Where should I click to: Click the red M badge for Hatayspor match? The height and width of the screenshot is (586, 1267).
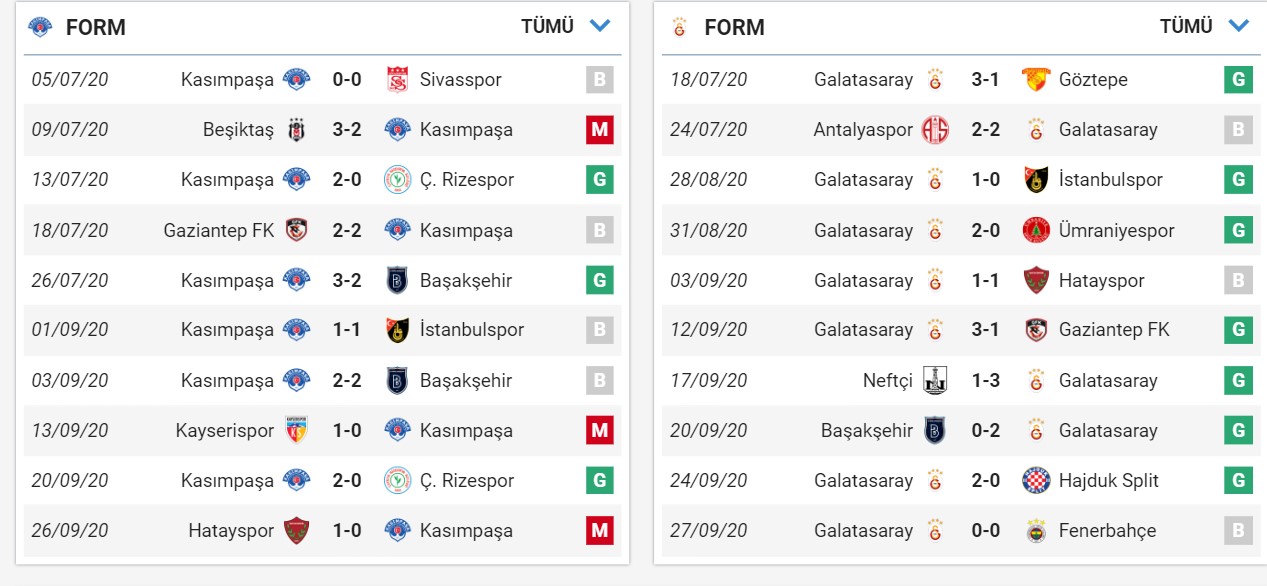click(x=600, y=531)
